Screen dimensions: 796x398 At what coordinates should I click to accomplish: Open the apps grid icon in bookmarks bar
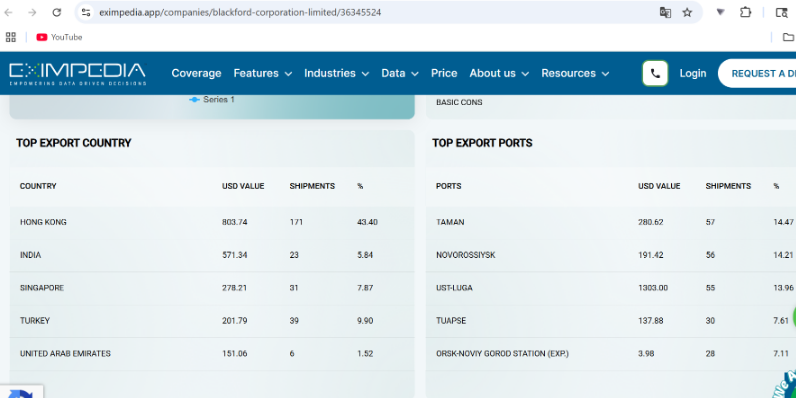(x=11, y=37)
